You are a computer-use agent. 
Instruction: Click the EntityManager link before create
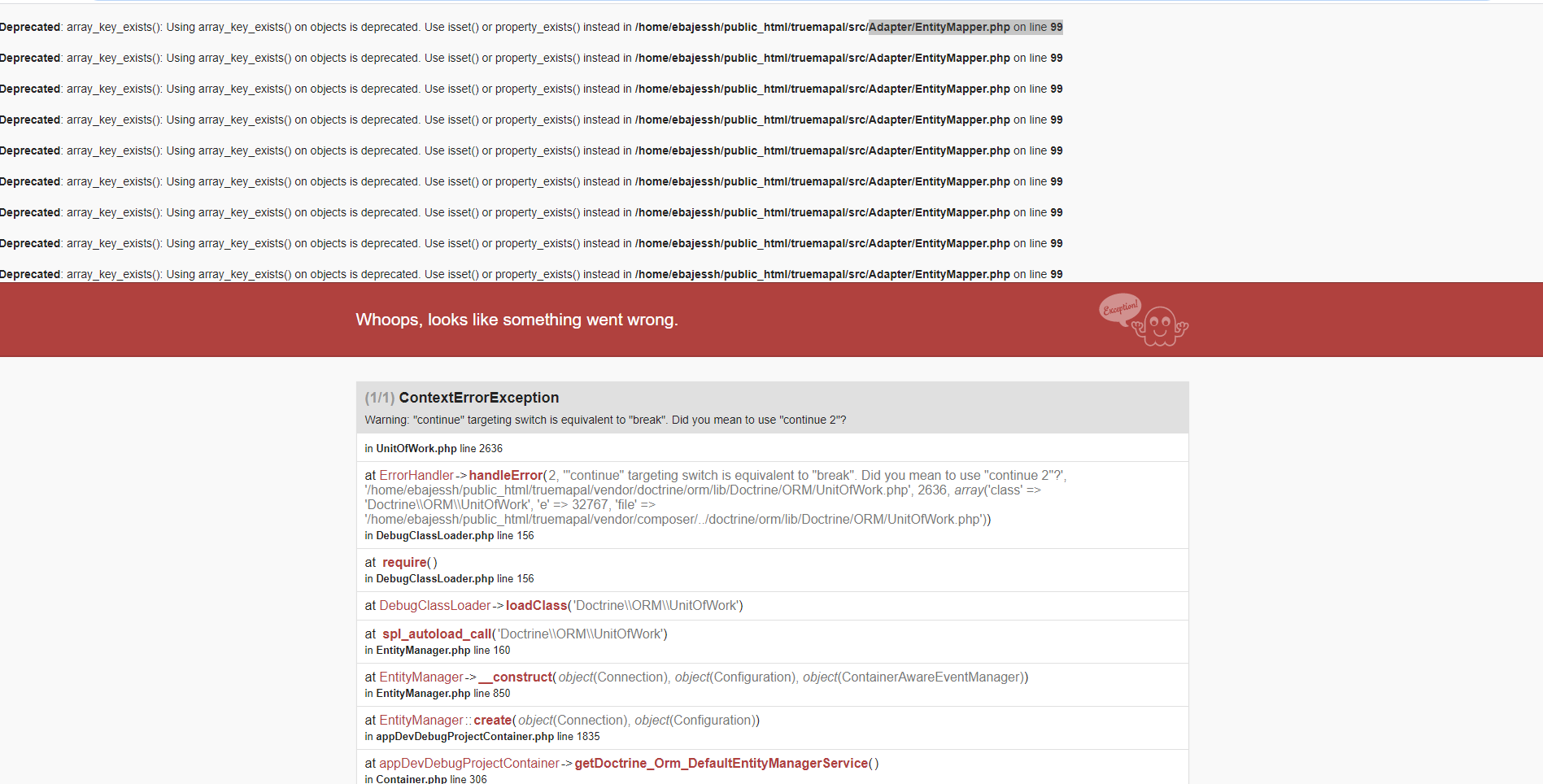coord(421,721)
